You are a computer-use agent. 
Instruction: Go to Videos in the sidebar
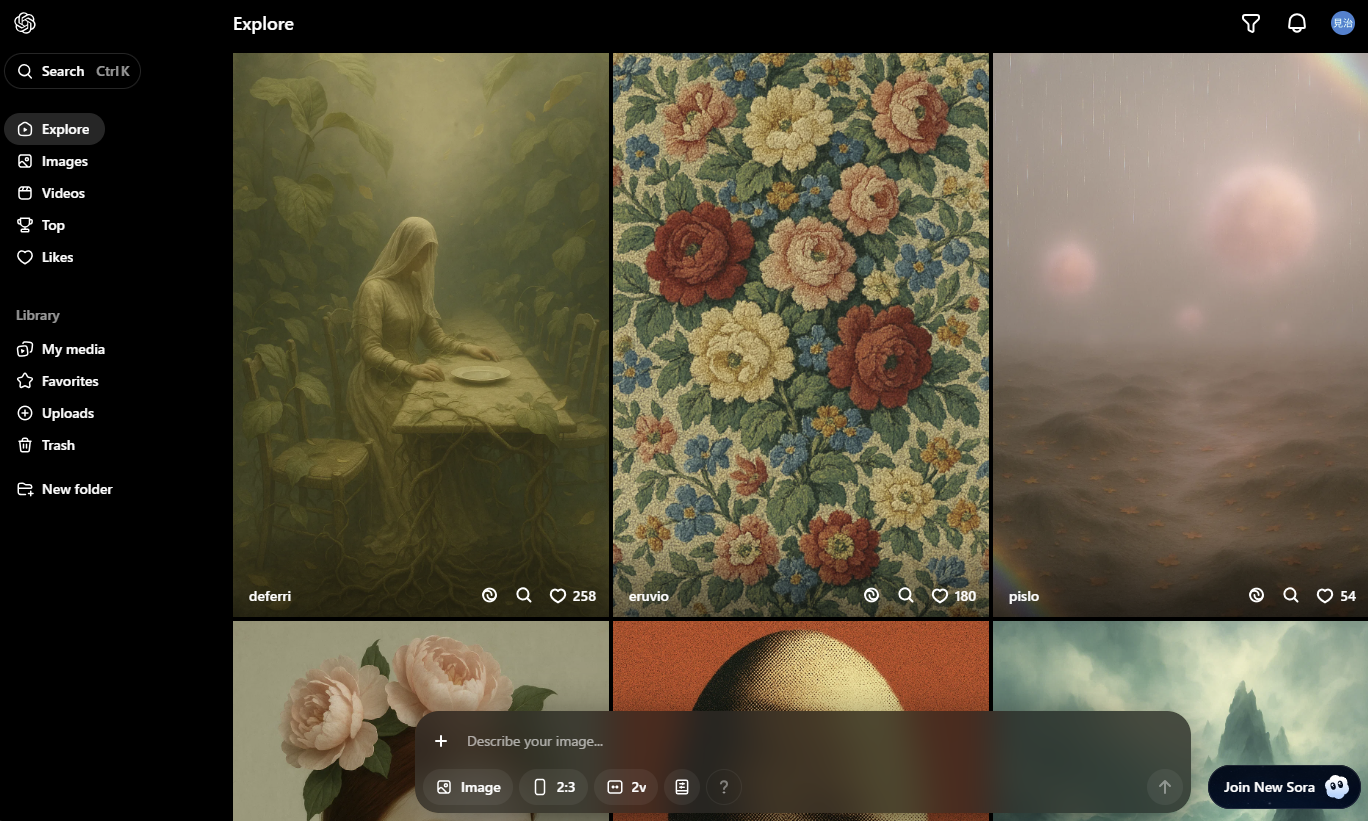(x=63, y=193)
